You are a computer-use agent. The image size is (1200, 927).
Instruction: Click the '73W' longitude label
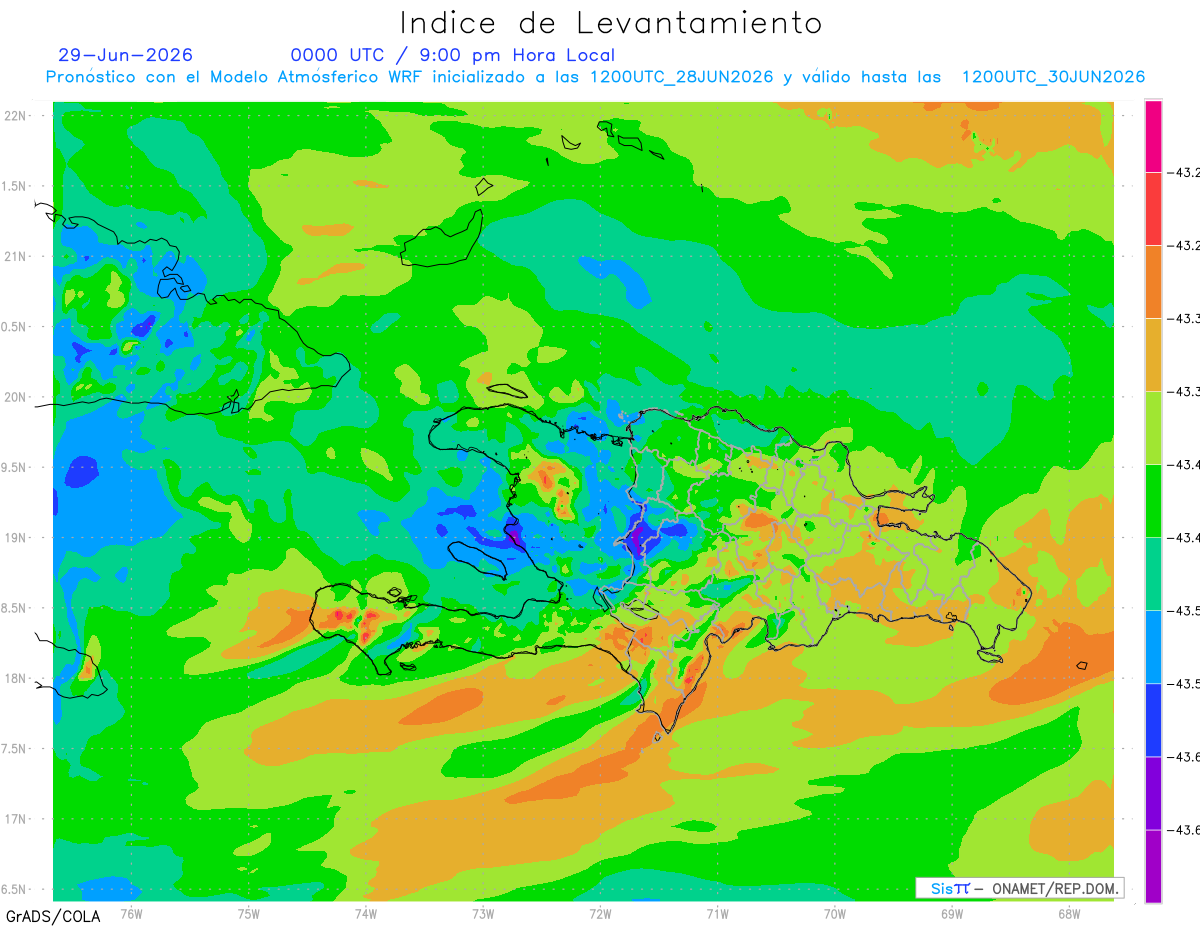[483, 913]
